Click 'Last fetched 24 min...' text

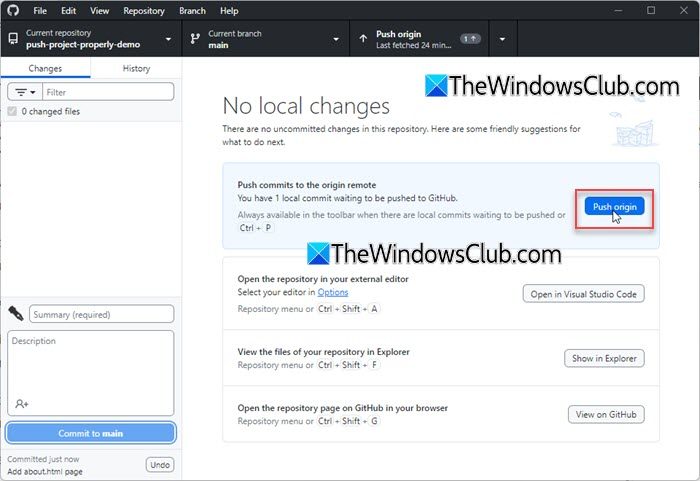tap(413, 45)
